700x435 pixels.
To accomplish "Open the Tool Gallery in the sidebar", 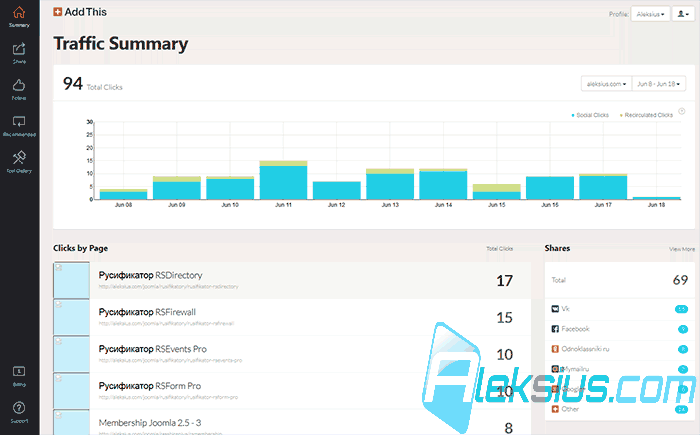I will (19, 162).
